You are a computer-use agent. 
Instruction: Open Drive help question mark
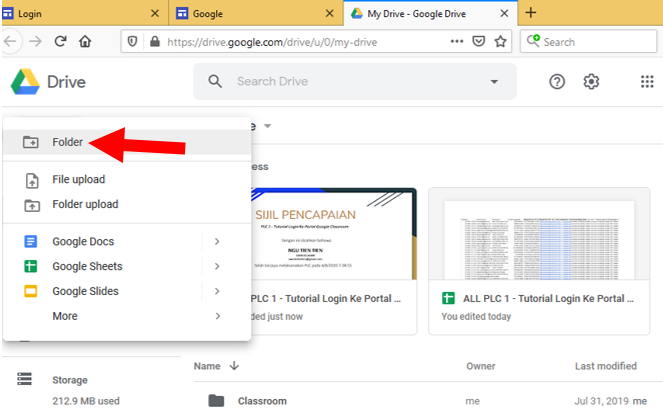tap(557, 81)
